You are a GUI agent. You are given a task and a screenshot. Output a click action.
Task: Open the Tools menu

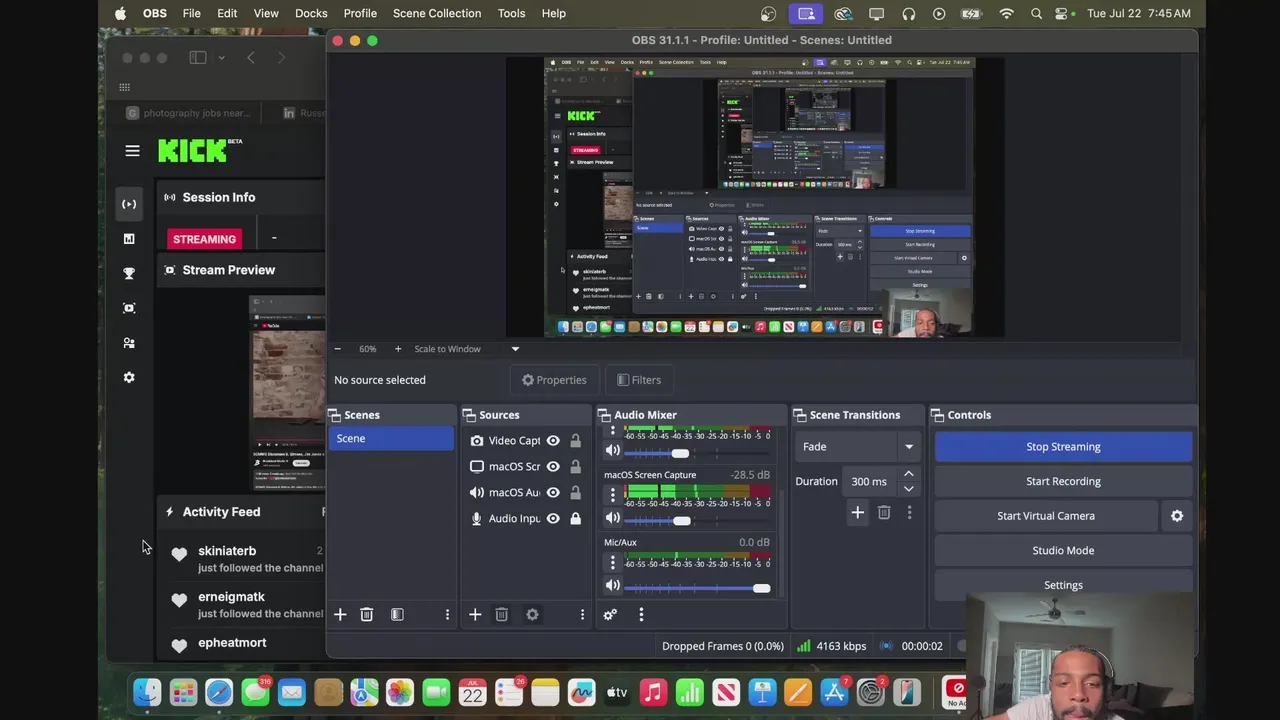(511, 13)
